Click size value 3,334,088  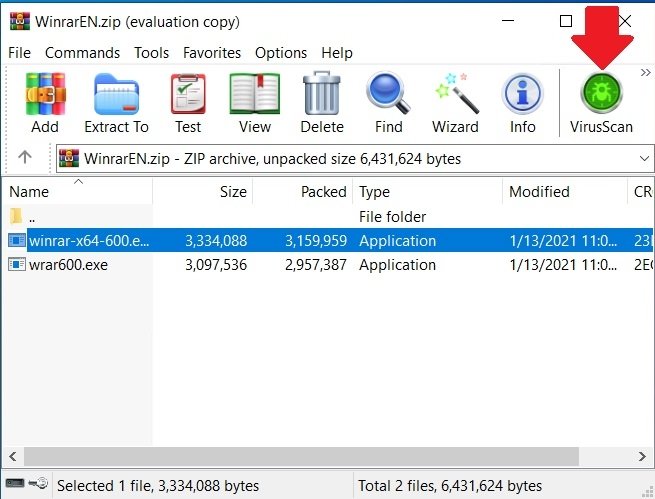[216, 241]
